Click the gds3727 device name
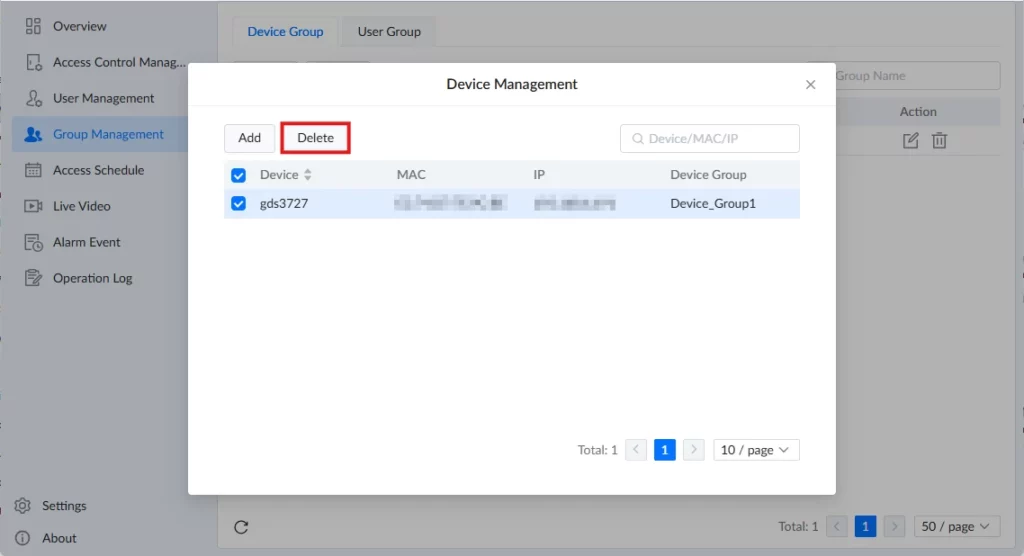The height and width of the screenshot is (556, 1024). [284, 203]
